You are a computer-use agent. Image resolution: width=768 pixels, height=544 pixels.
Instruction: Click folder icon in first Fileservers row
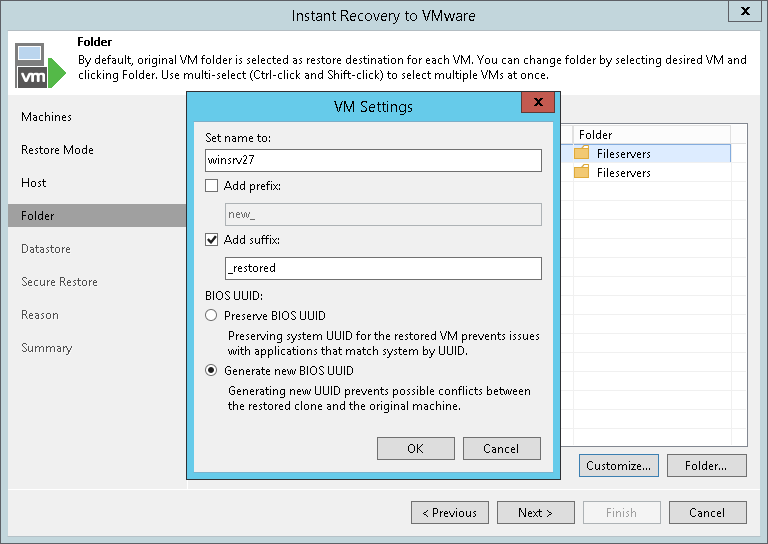pyautogui.click(x=582, y=154)
